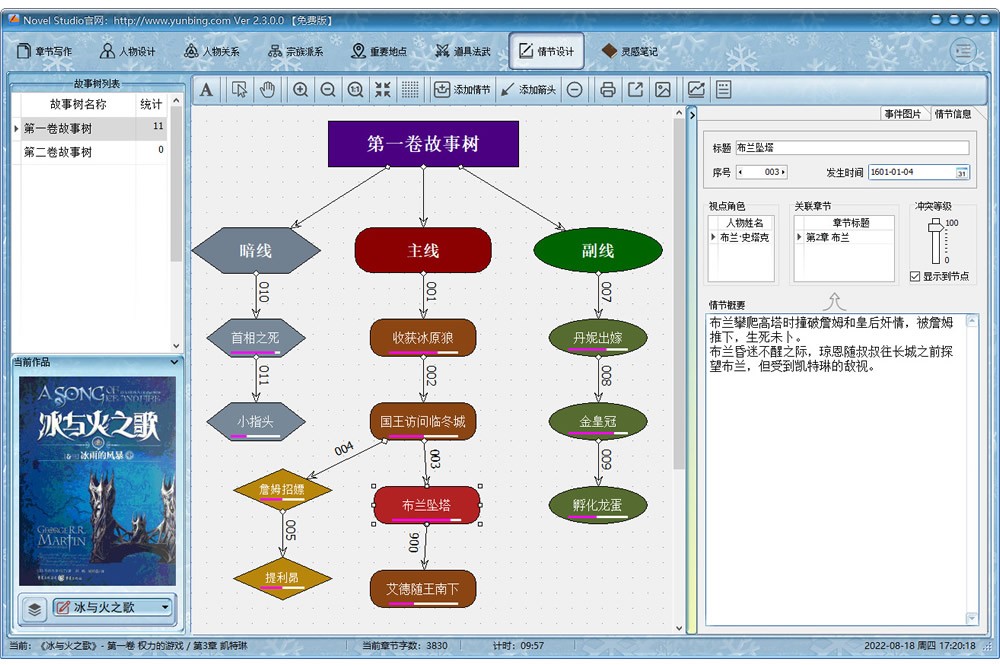This screenshot has height=666, width=1000.
Task: Select the 丹妮出嫁 node
Action: [x=598, y=338]
